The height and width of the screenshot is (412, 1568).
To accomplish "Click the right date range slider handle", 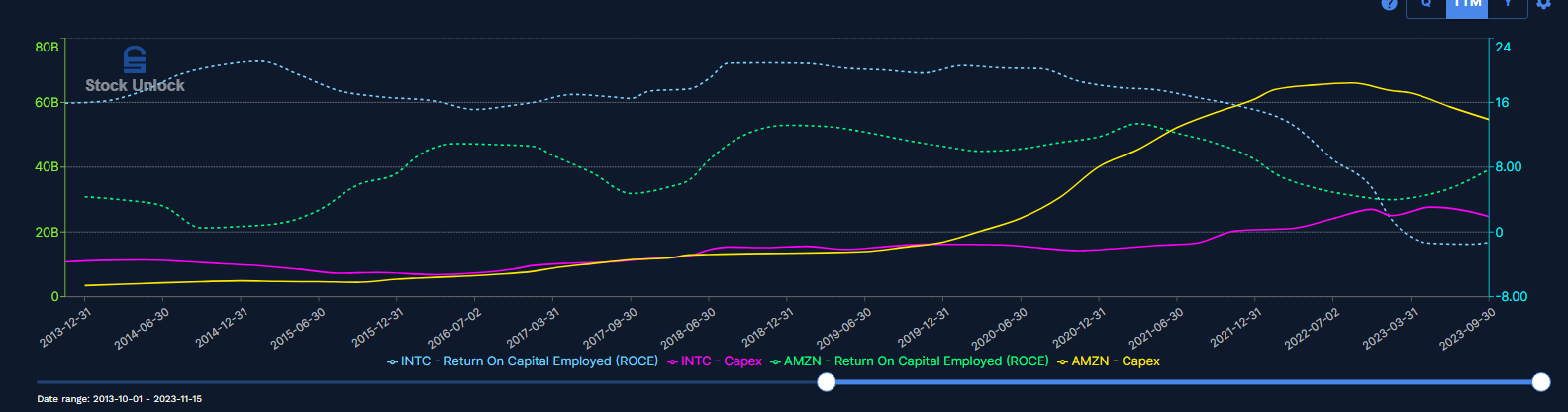I will click(x=1540, y=382).
